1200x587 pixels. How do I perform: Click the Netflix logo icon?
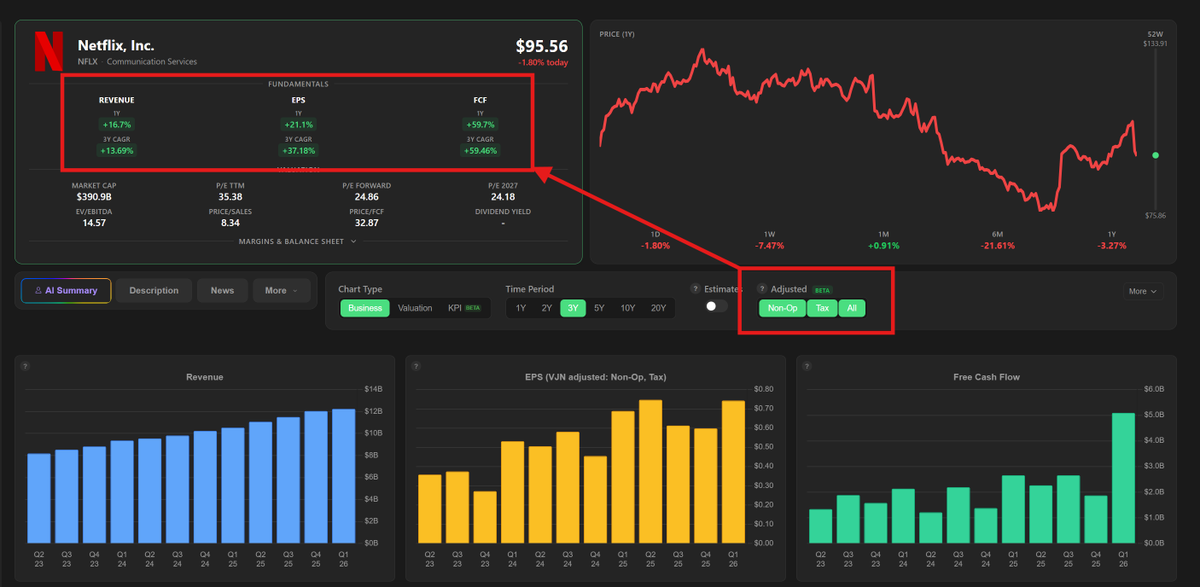(48, 52)
